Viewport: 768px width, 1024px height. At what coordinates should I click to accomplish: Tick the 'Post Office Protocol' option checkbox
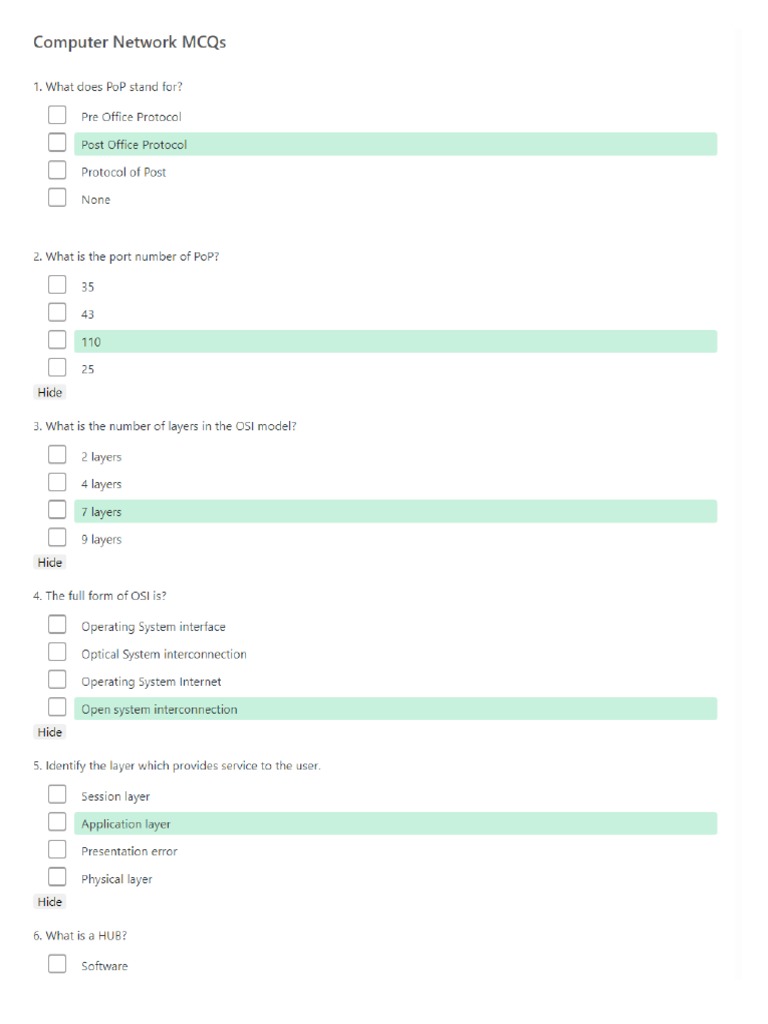click(x=58, y=144)
